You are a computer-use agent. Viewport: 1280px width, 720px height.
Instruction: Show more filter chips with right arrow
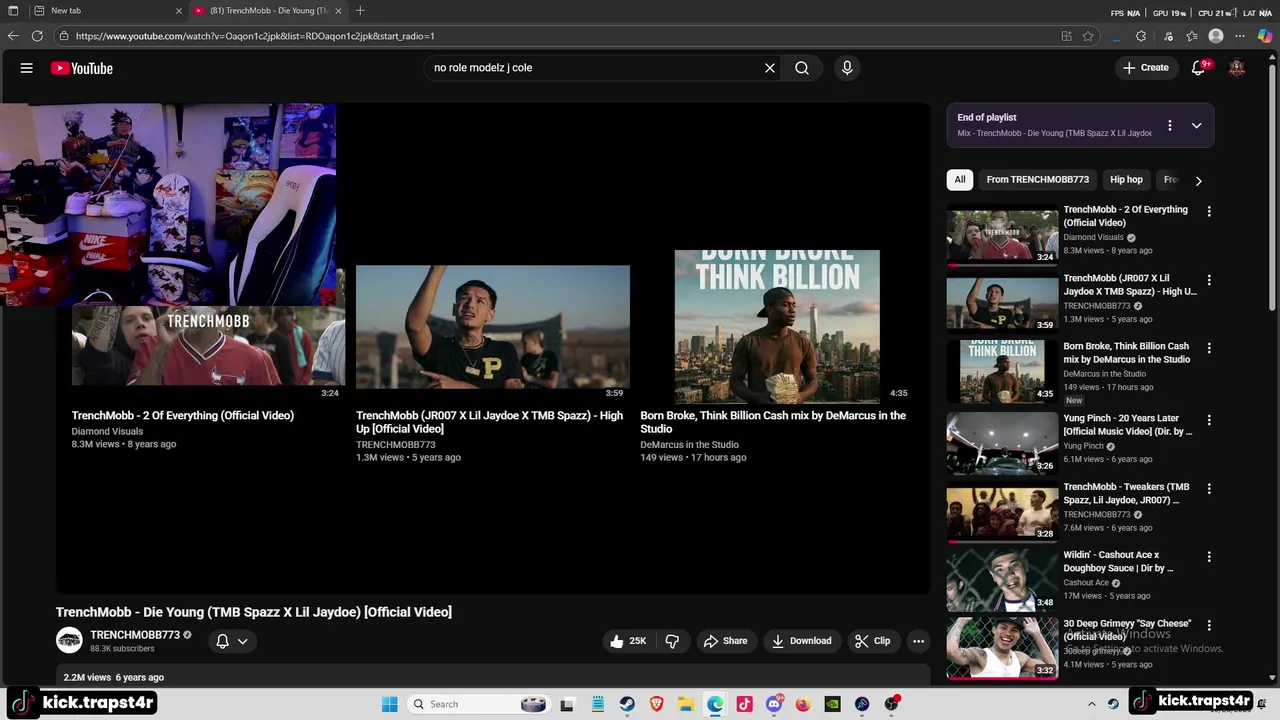[1198, 181]
